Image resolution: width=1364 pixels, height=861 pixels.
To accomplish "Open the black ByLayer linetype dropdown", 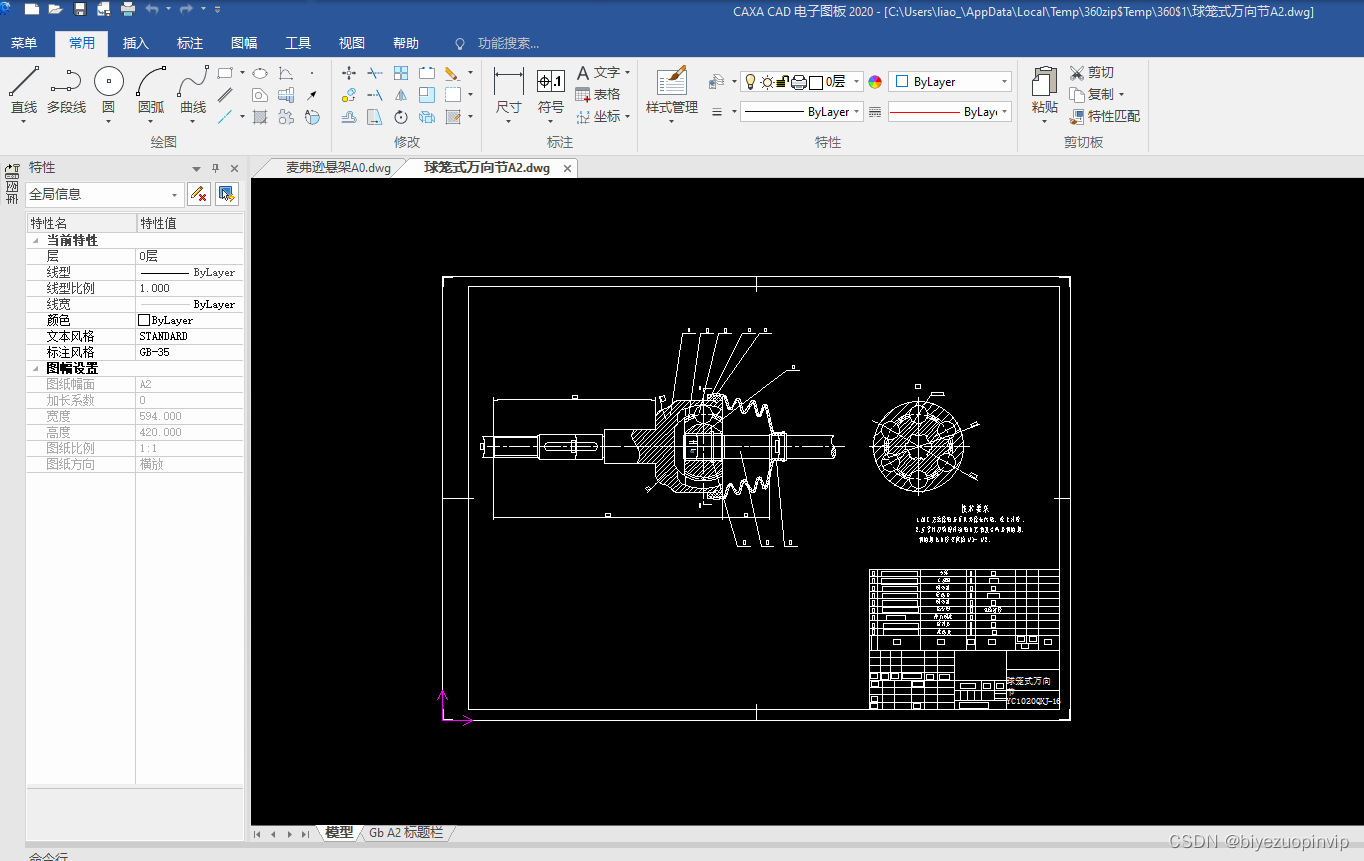I will 802,112.
